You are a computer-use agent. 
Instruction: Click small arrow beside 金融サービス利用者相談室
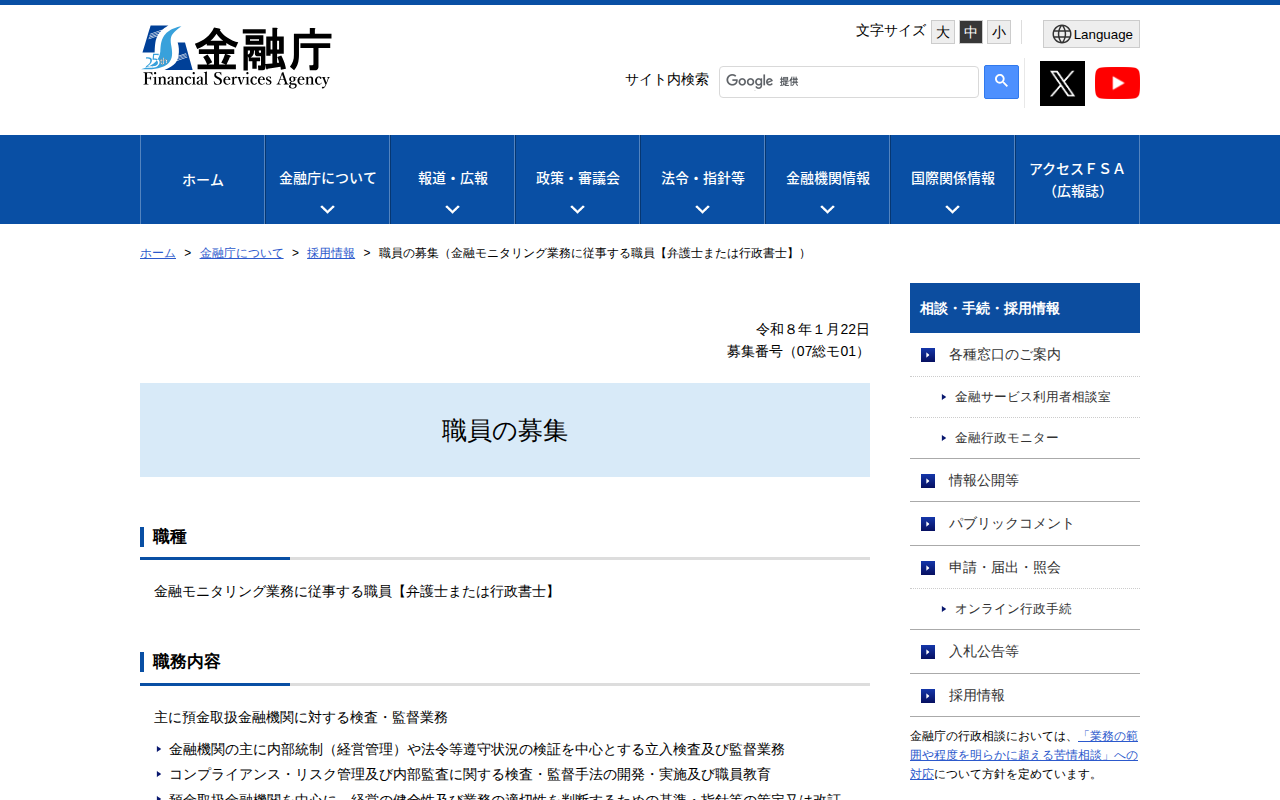pyautogui.click(x=943, y=397)
